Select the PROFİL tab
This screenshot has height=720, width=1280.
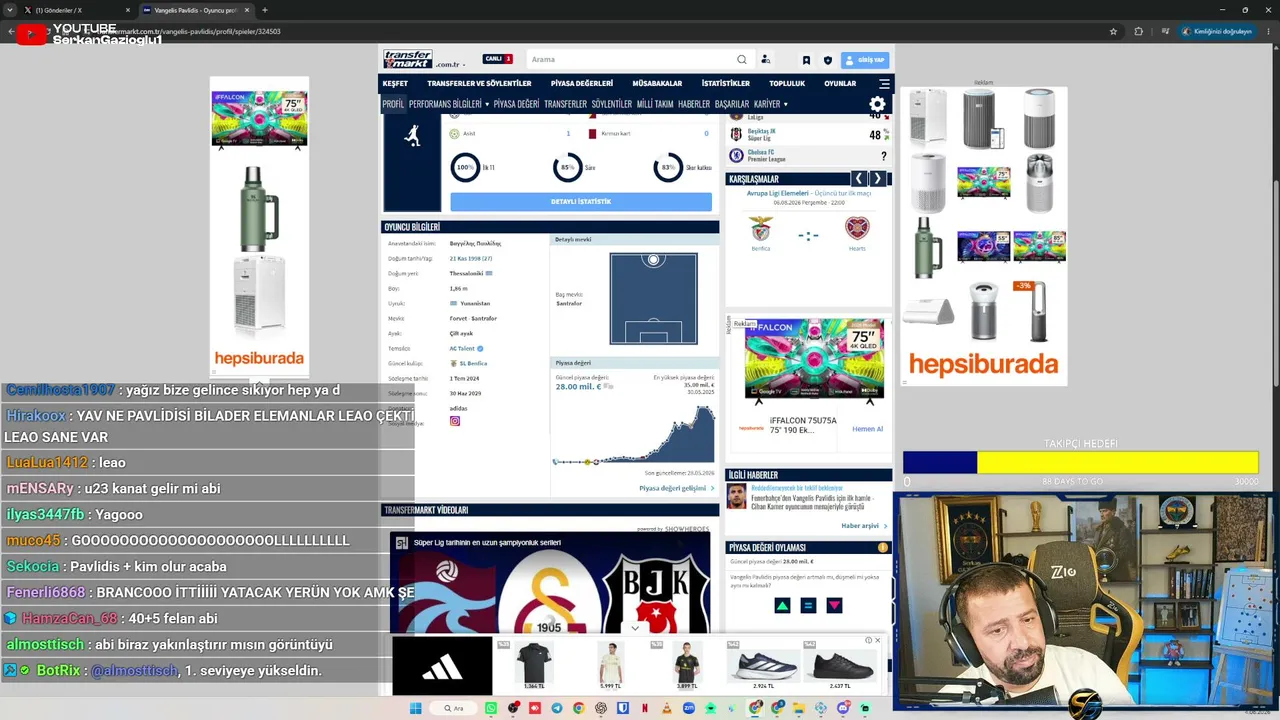393,104
